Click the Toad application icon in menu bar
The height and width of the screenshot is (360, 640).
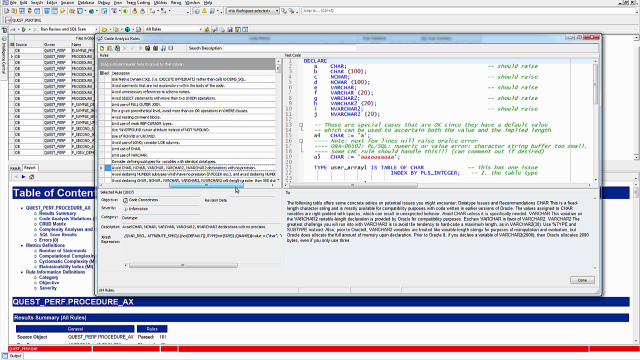(x=5, y=2)
